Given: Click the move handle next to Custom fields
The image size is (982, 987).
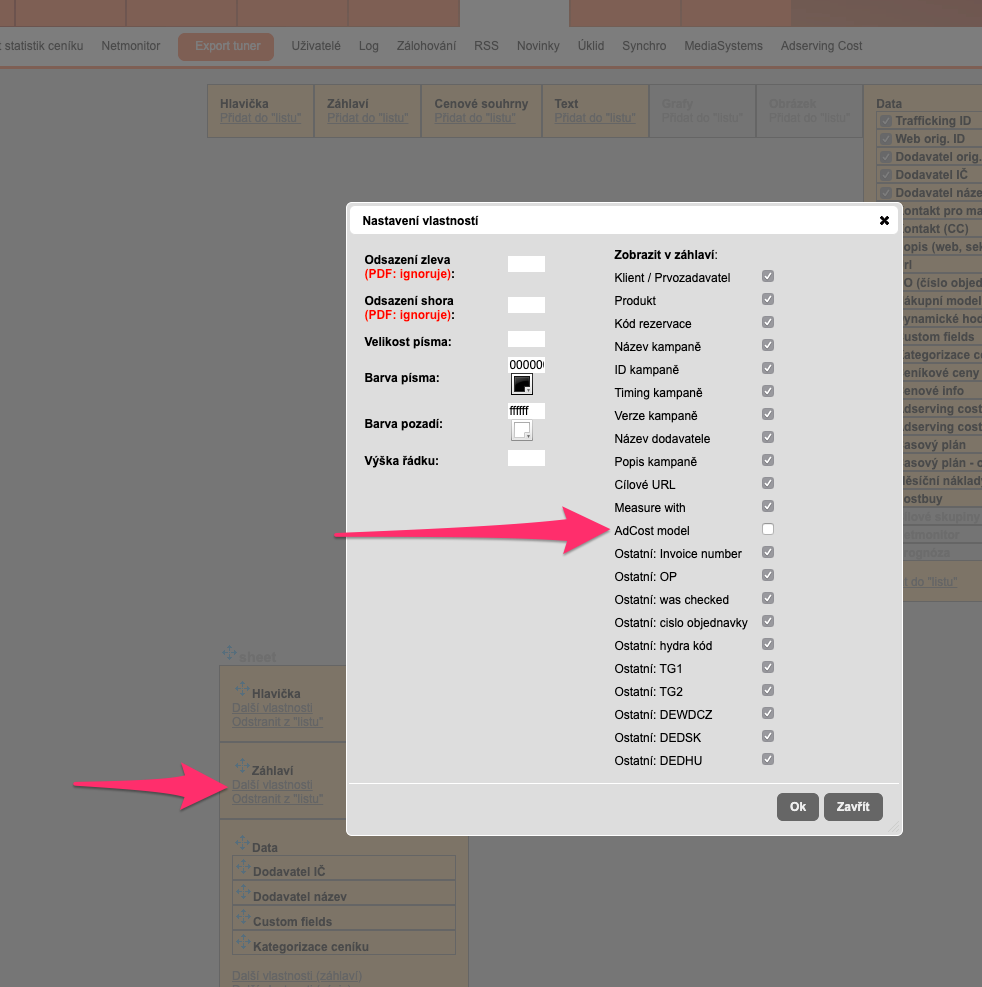Looking at the screenshot, I should click(242, 917).
